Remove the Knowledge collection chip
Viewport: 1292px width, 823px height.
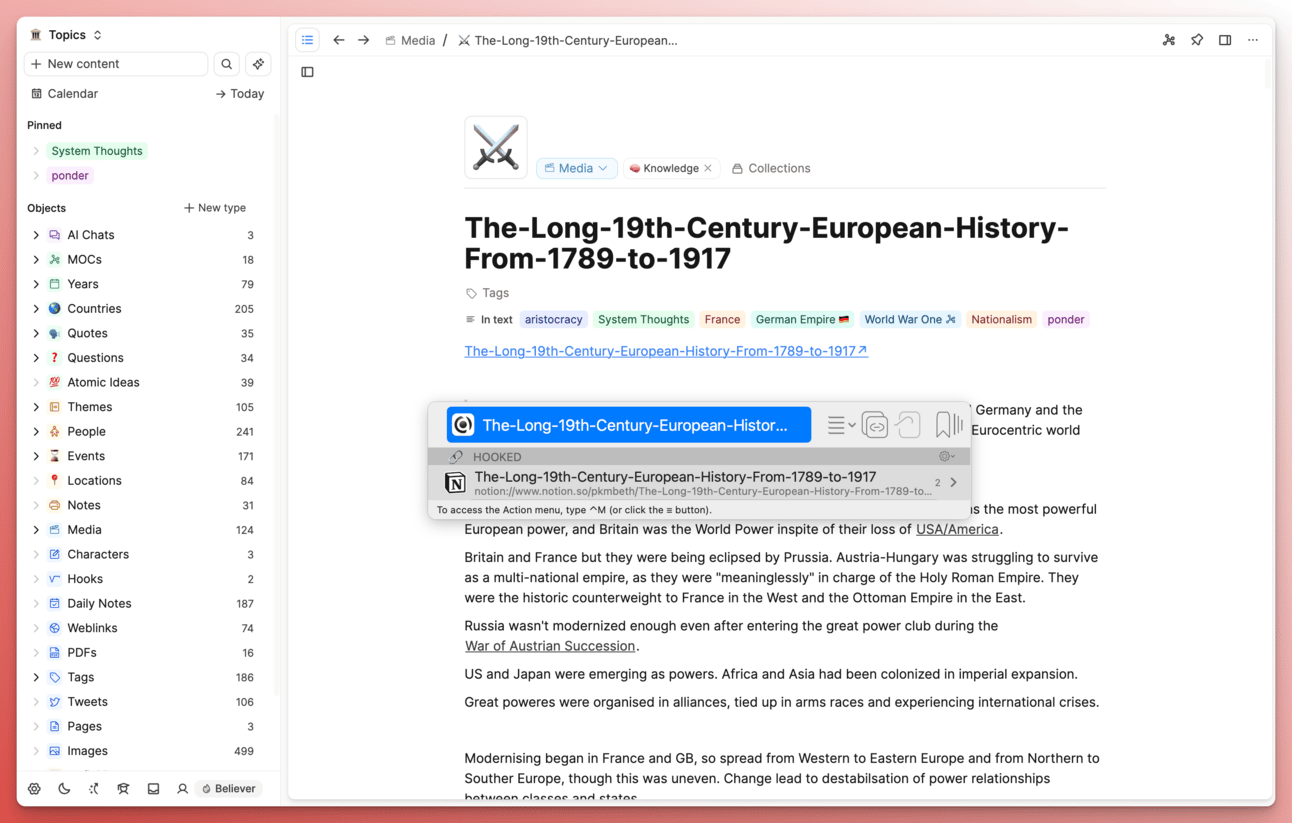click(x=708, y=168)
